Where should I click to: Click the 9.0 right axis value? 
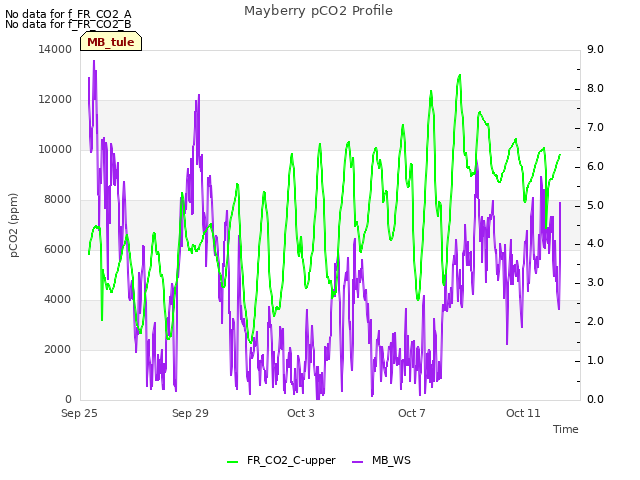(595, 49)
